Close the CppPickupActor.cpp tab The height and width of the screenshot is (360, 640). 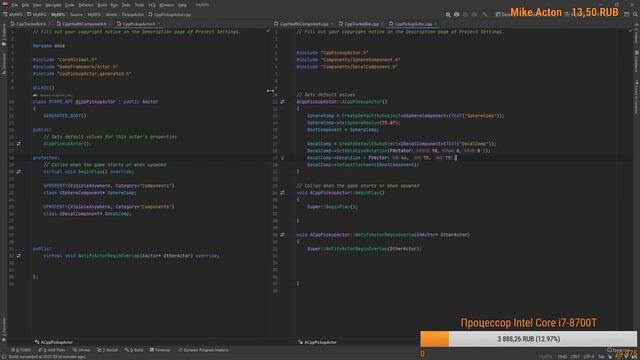pos(436,24)
